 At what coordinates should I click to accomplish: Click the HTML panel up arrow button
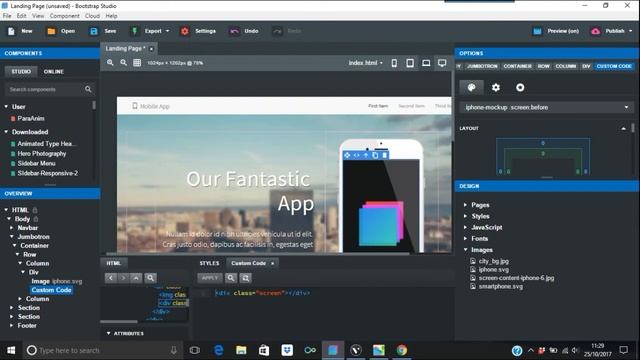pyautogui.click(x=136, y=278)
